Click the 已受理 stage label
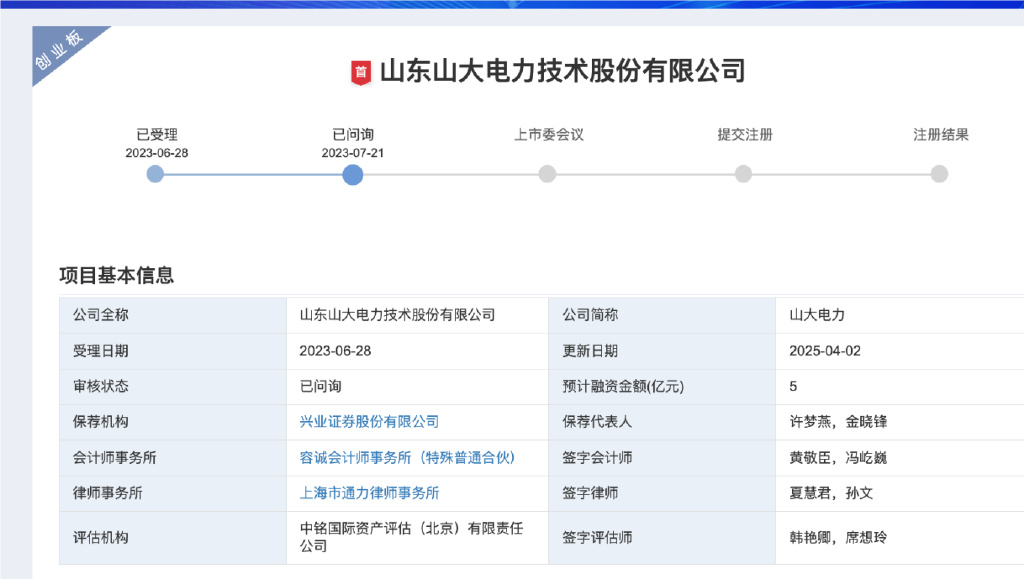Screen dimensions: 1024x579 point(157,134)
